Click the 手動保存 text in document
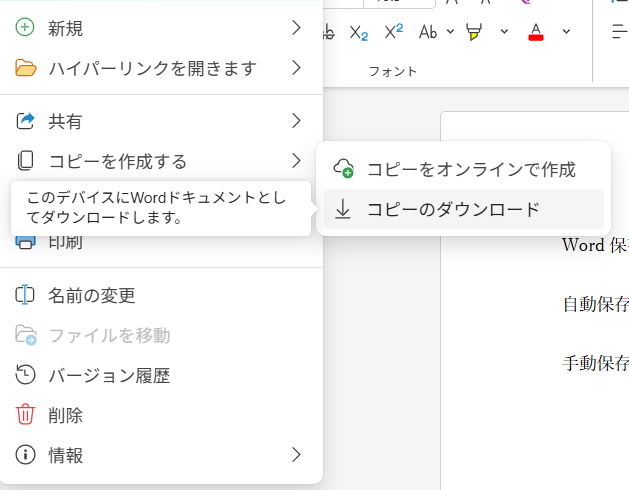 pos(596,363)
